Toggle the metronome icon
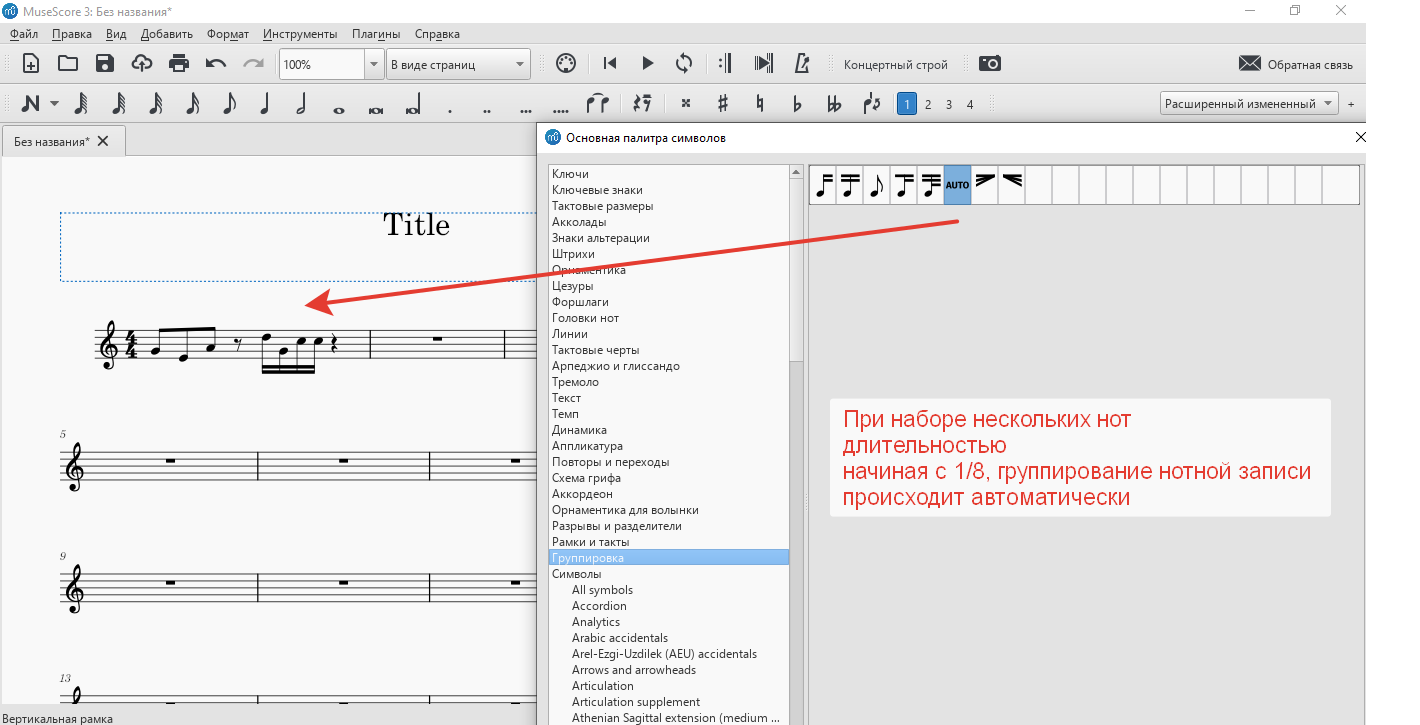The height and width of the screenshot is (725, 1420). click(x=801, y=64)
